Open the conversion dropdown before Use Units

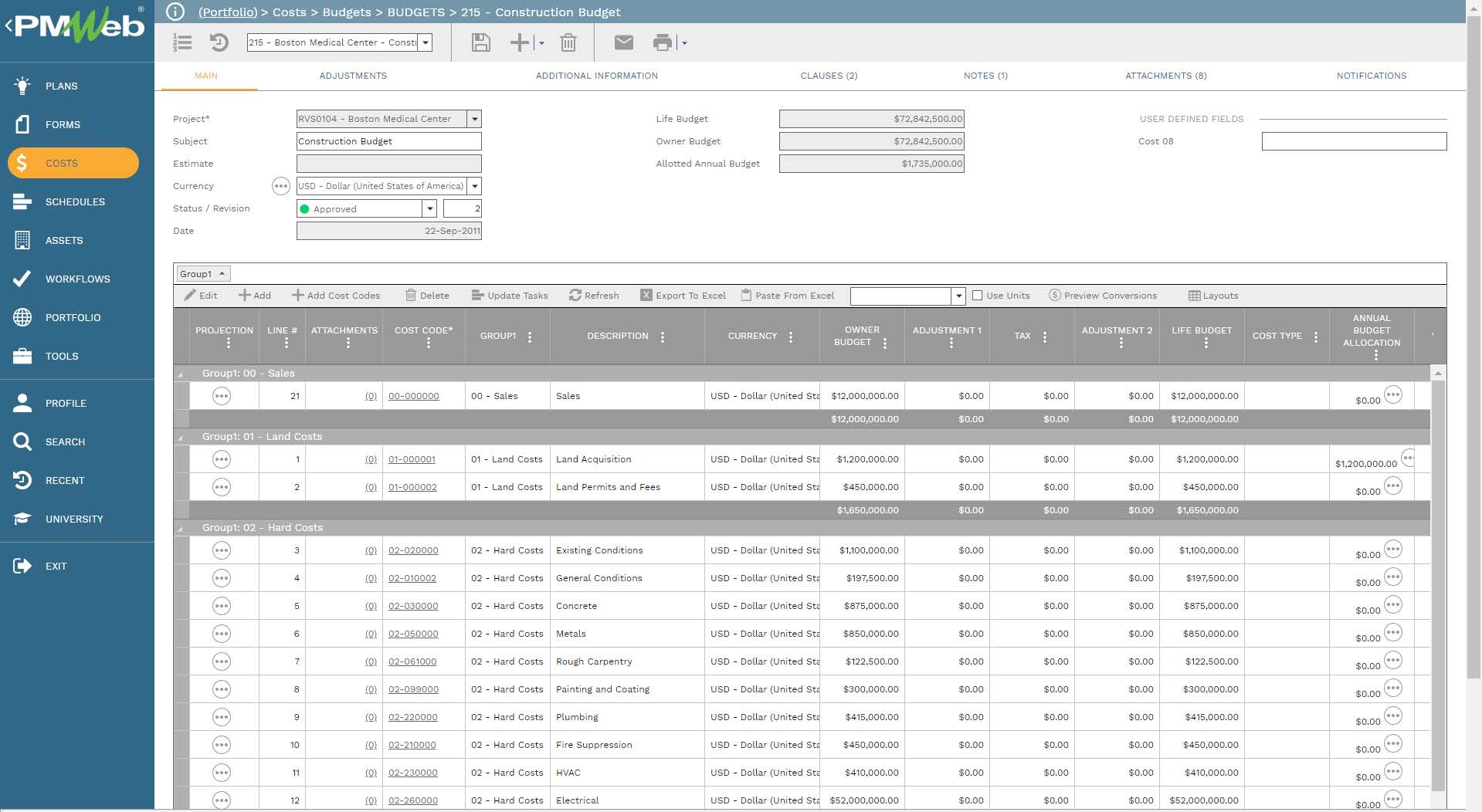(959, 296)
